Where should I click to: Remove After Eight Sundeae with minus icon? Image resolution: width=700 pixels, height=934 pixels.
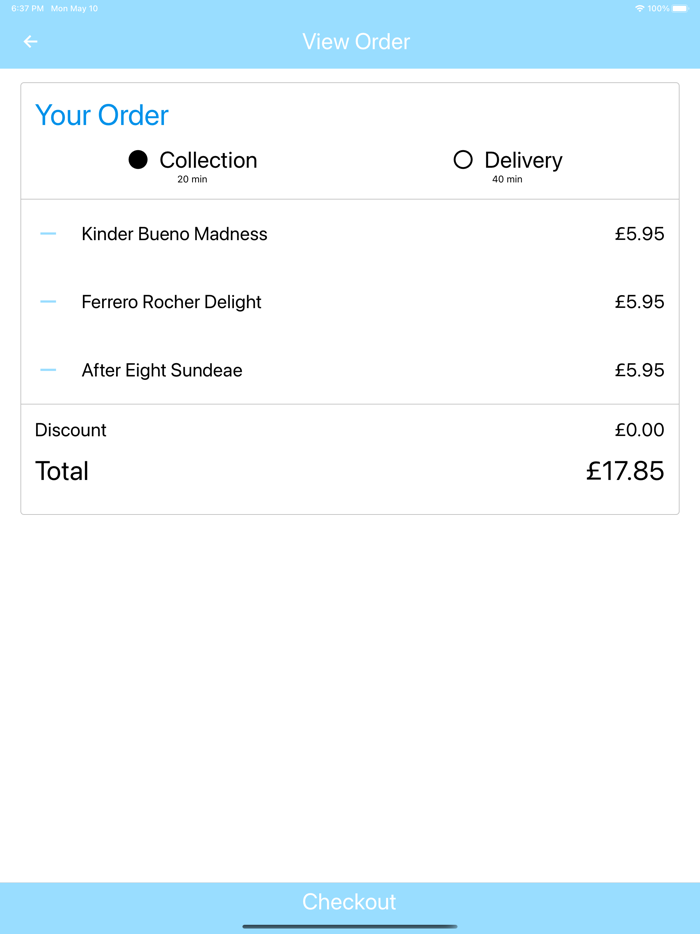48,370
